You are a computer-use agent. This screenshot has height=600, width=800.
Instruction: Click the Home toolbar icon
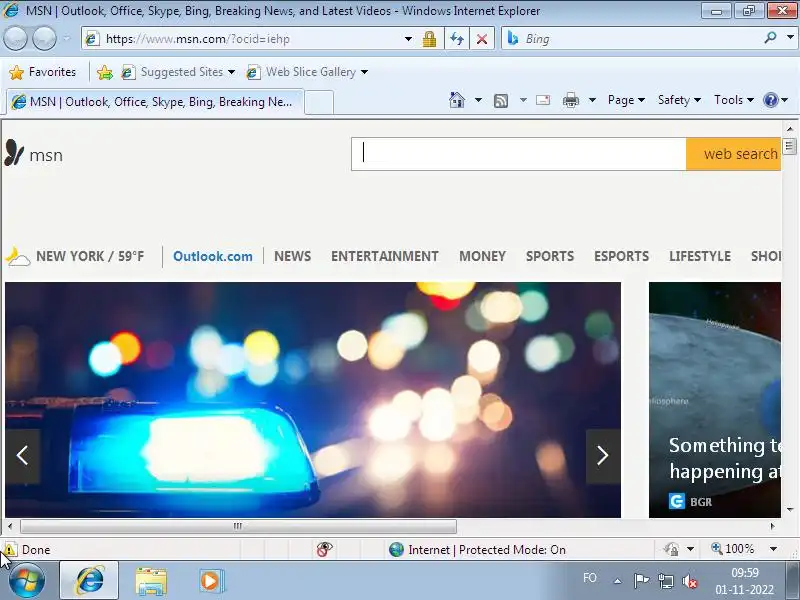[457, 100]
